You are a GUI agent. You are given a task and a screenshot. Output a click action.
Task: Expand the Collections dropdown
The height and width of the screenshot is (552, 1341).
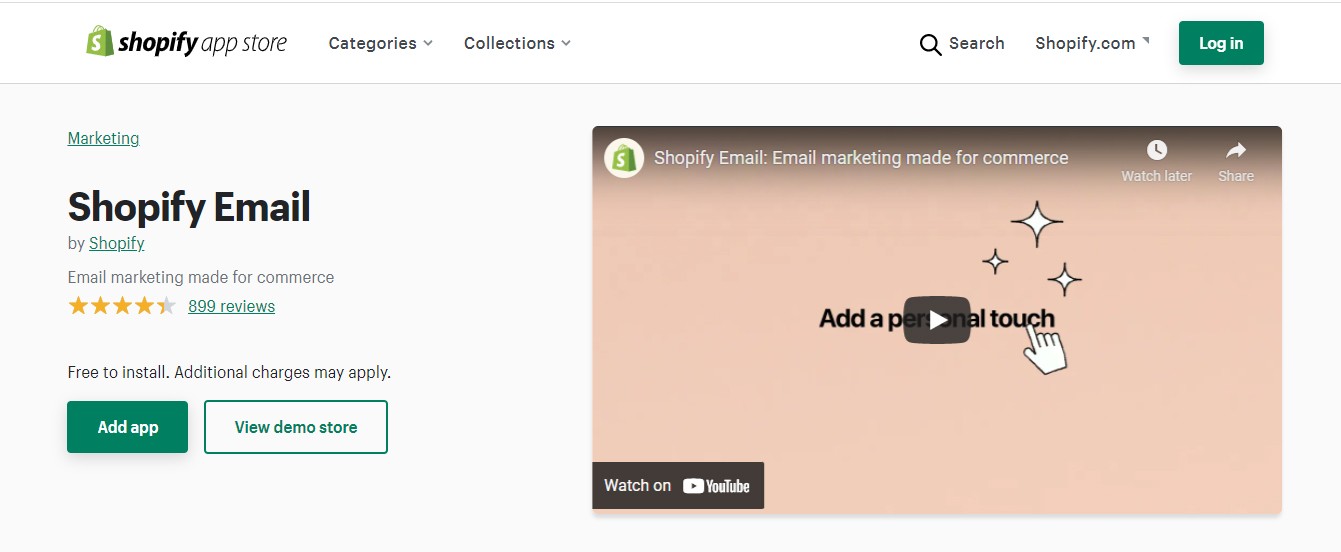(517, 43)
